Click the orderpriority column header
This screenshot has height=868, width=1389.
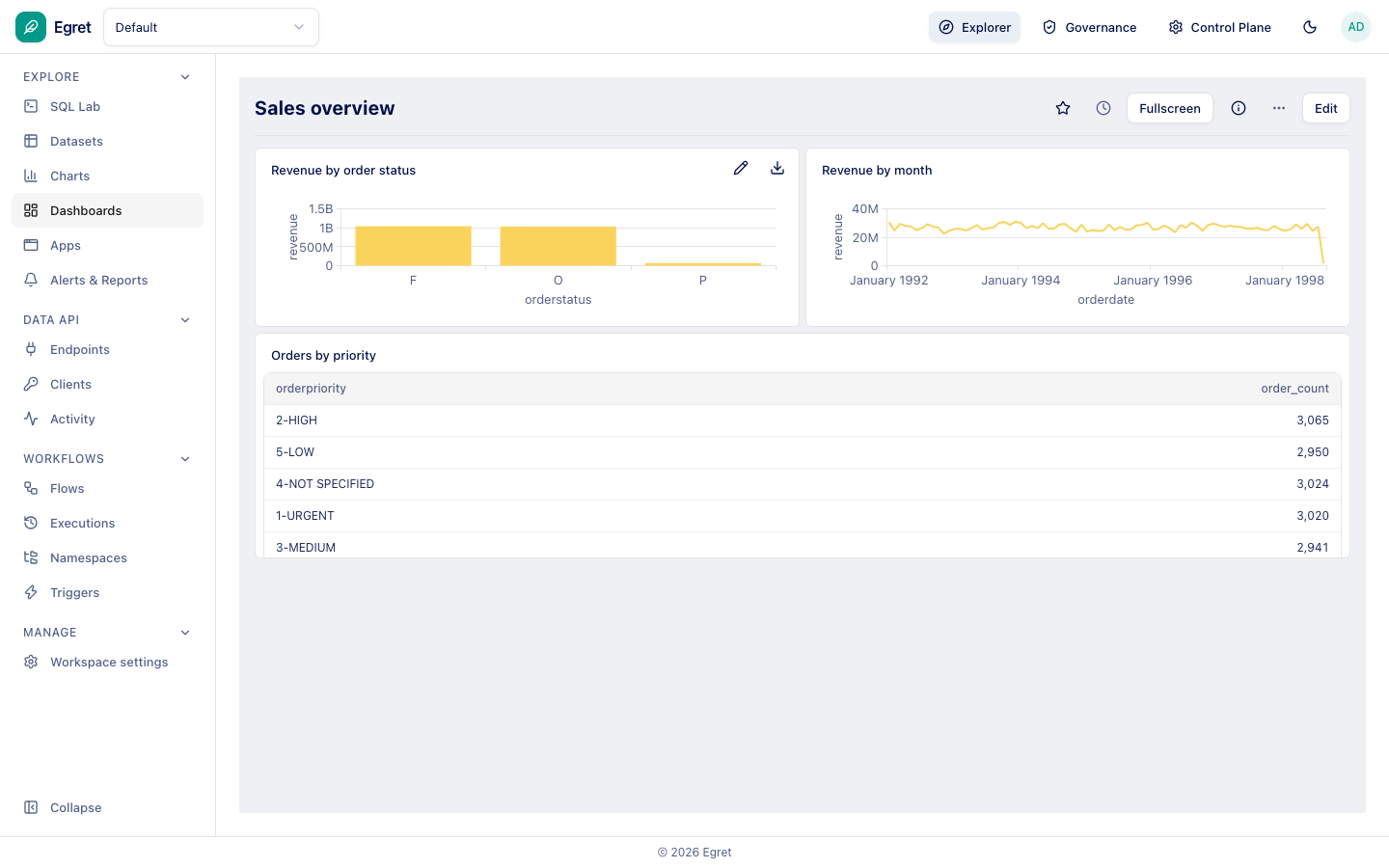tap(311, 389)
